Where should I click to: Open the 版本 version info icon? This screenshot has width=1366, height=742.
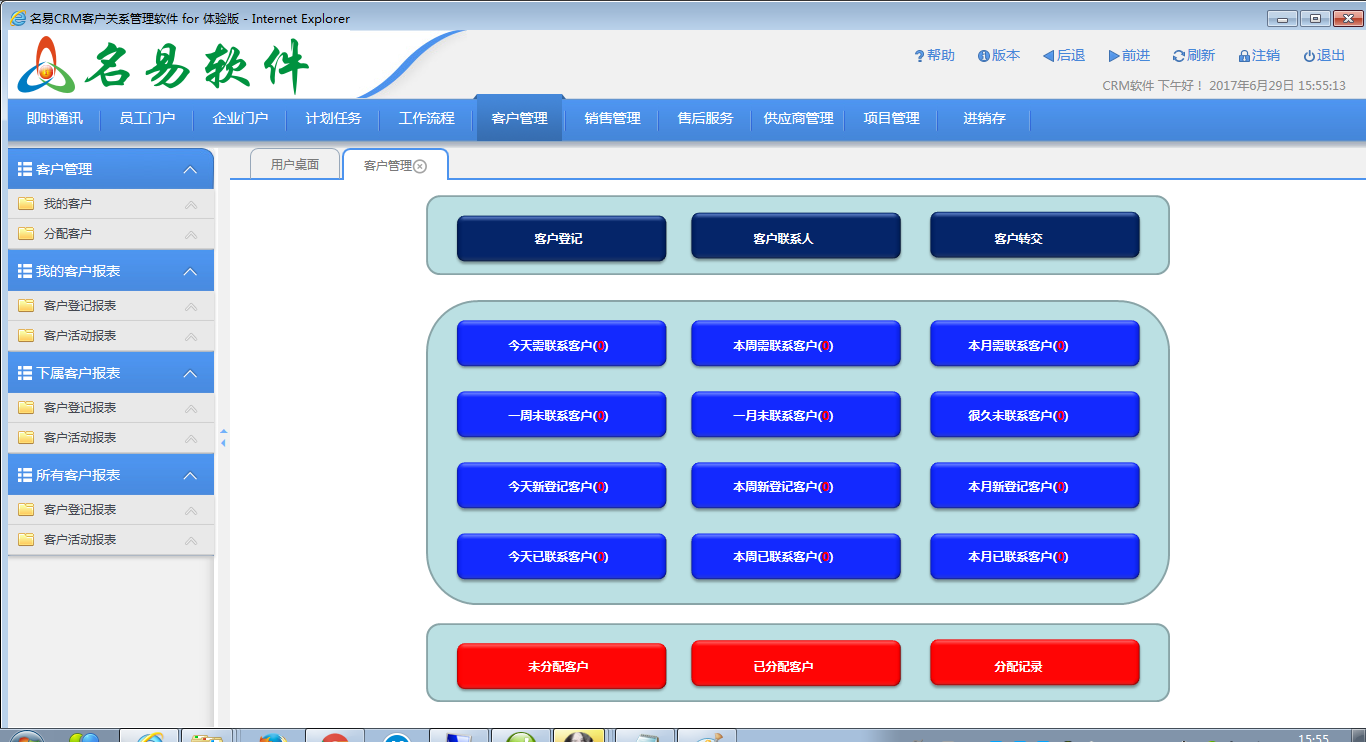984,56
